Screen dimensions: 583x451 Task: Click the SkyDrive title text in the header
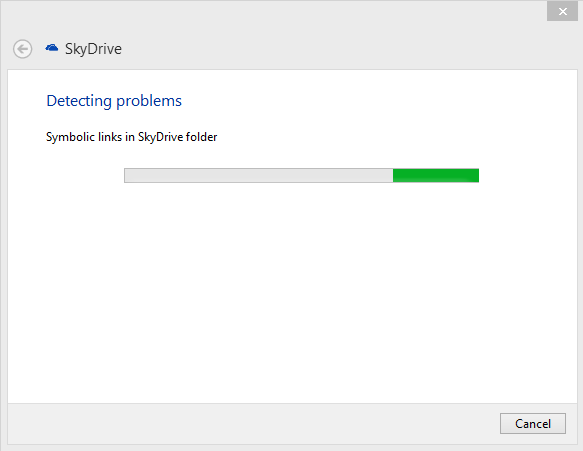(93, 49)
